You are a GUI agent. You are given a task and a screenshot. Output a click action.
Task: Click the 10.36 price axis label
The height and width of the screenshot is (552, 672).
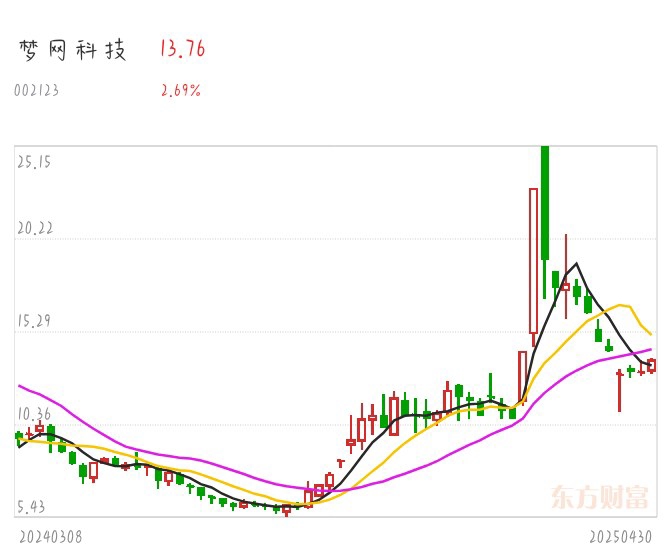coord(34,414)
